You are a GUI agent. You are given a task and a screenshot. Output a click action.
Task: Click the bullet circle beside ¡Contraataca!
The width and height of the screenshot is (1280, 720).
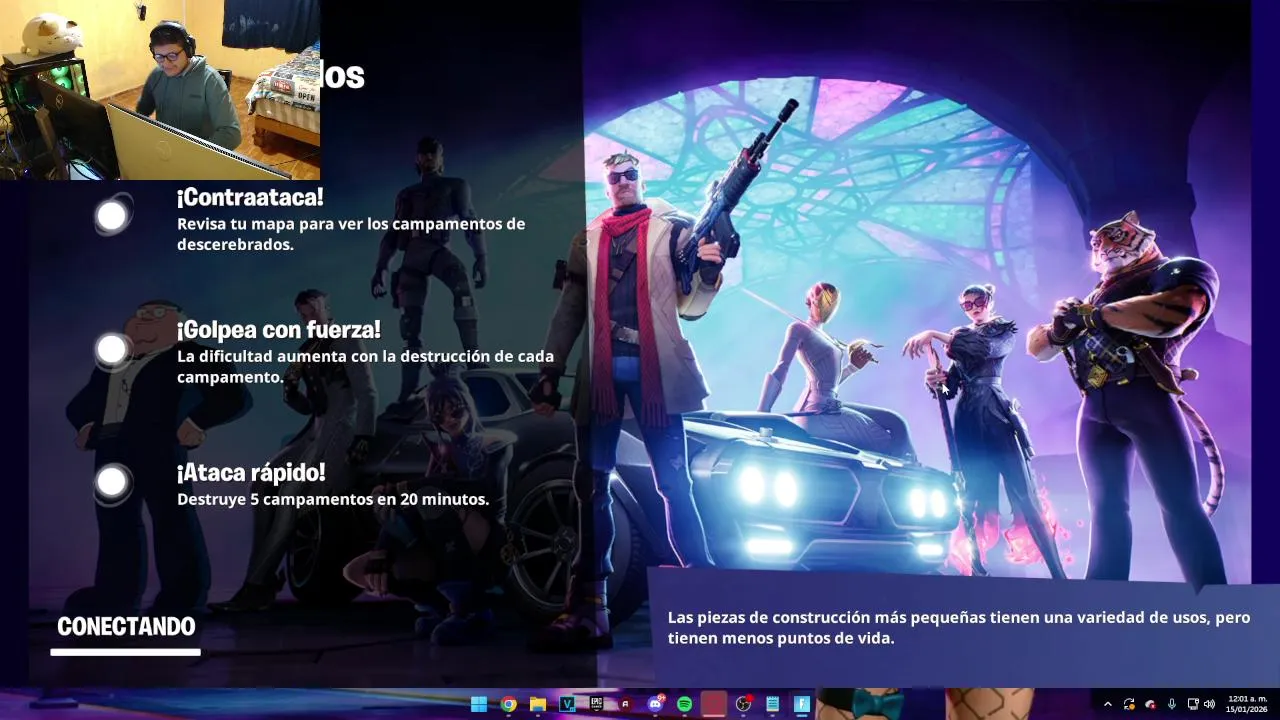[x=112, y=215]
